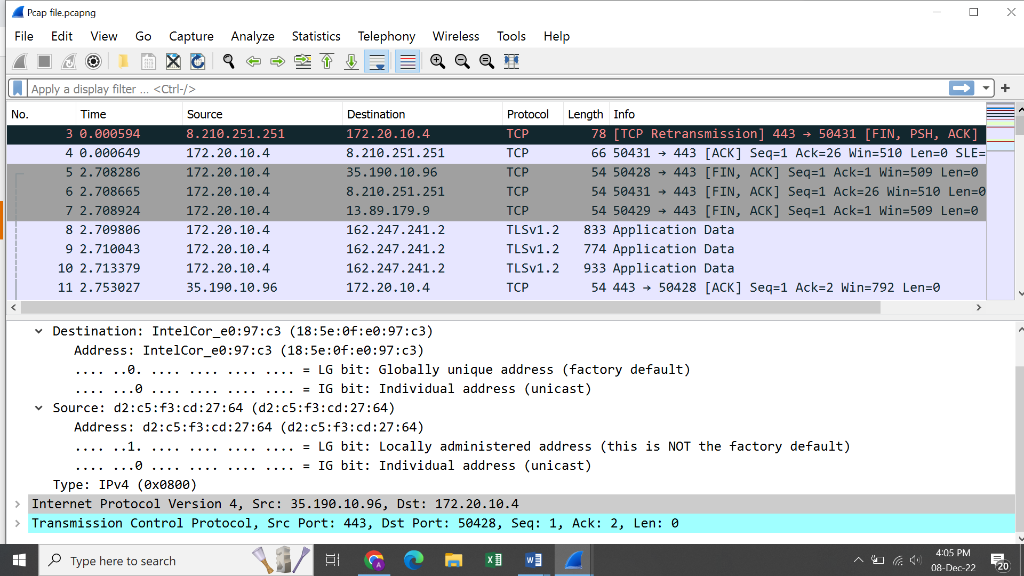Open the View menu

tap(103, 37)
